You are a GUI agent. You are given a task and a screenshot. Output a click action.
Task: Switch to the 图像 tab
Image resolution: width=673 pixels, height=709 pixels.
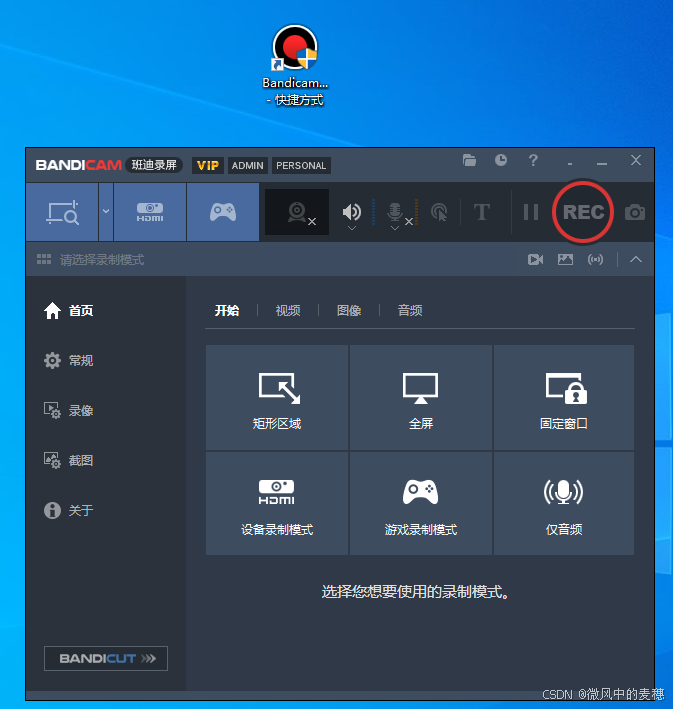point(349,311)
